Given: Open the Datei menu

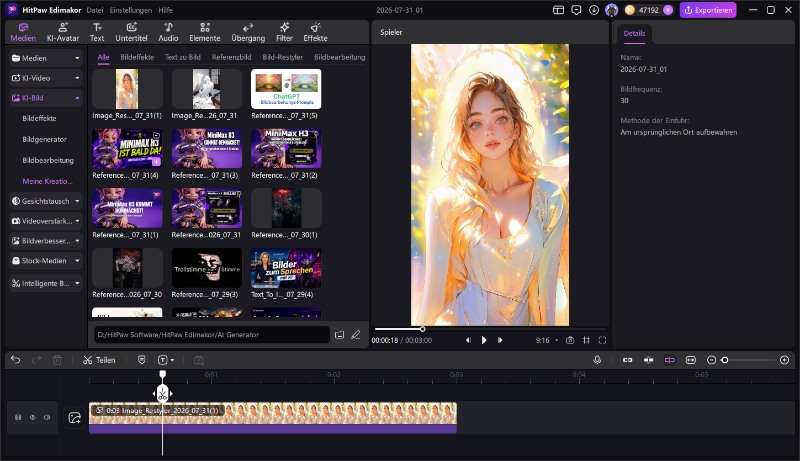Looking at the screenshot, I should [x=94, y=10].
